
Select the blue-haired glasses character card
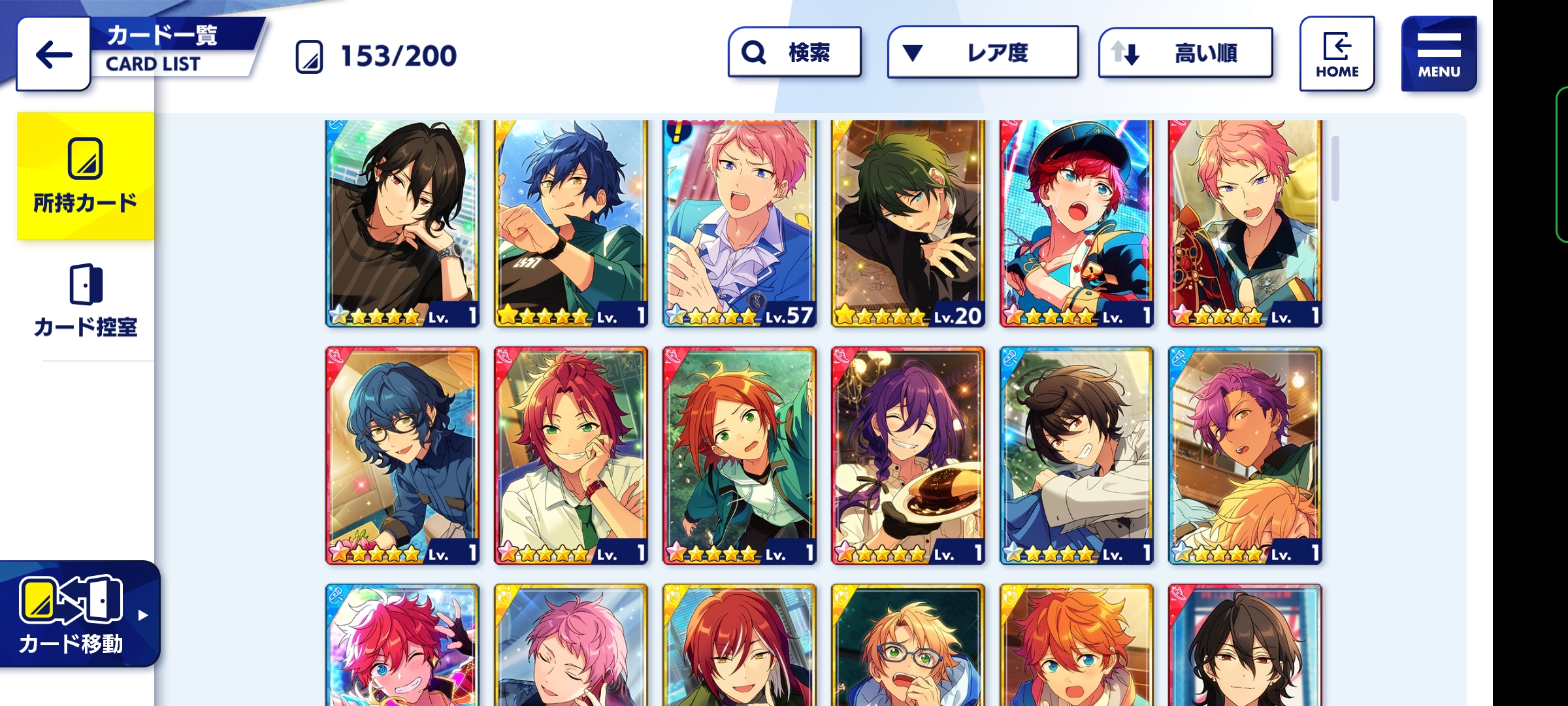[x=402, y=456]
